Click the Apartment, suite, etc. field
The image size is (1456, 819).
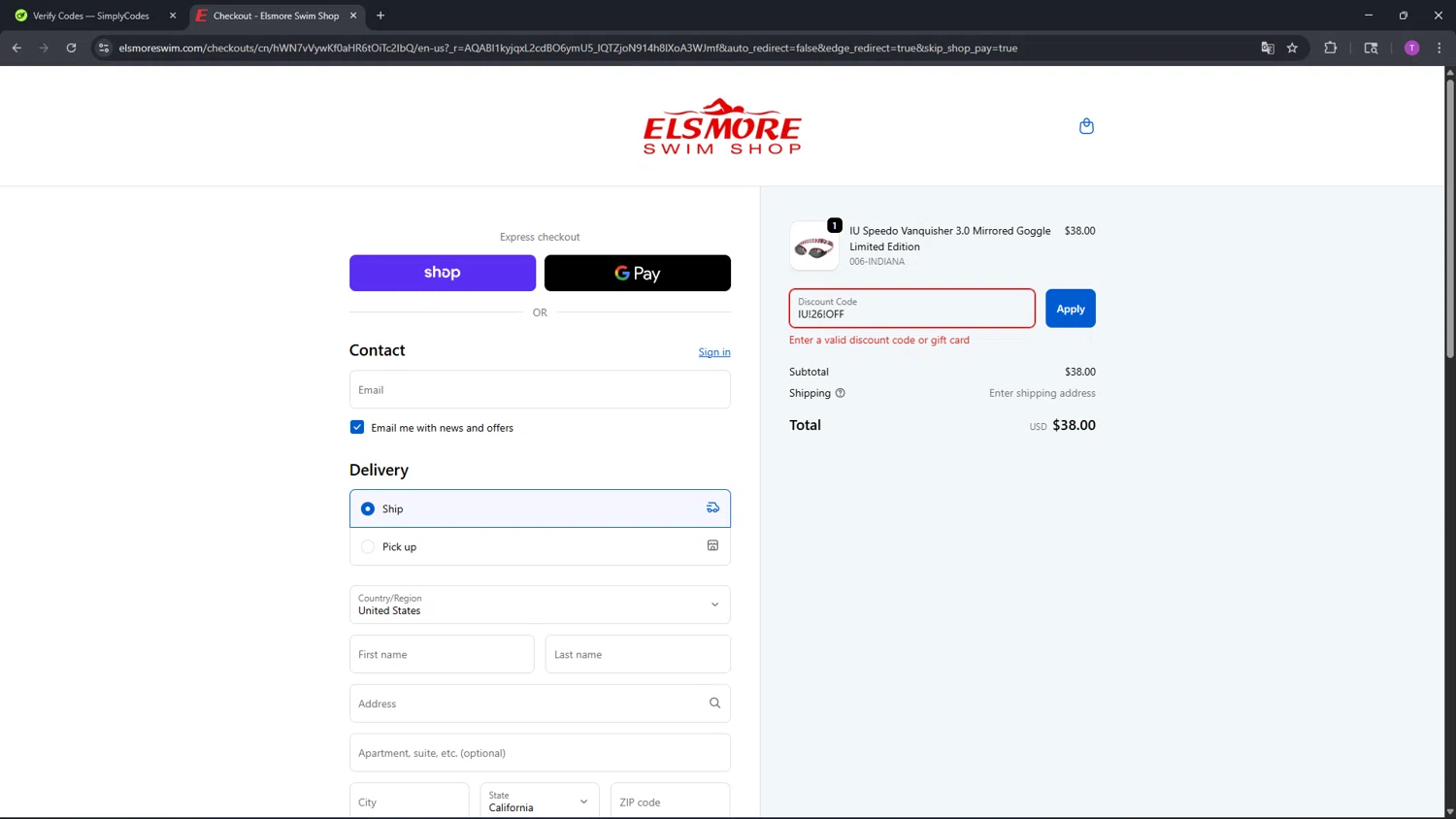540,753
